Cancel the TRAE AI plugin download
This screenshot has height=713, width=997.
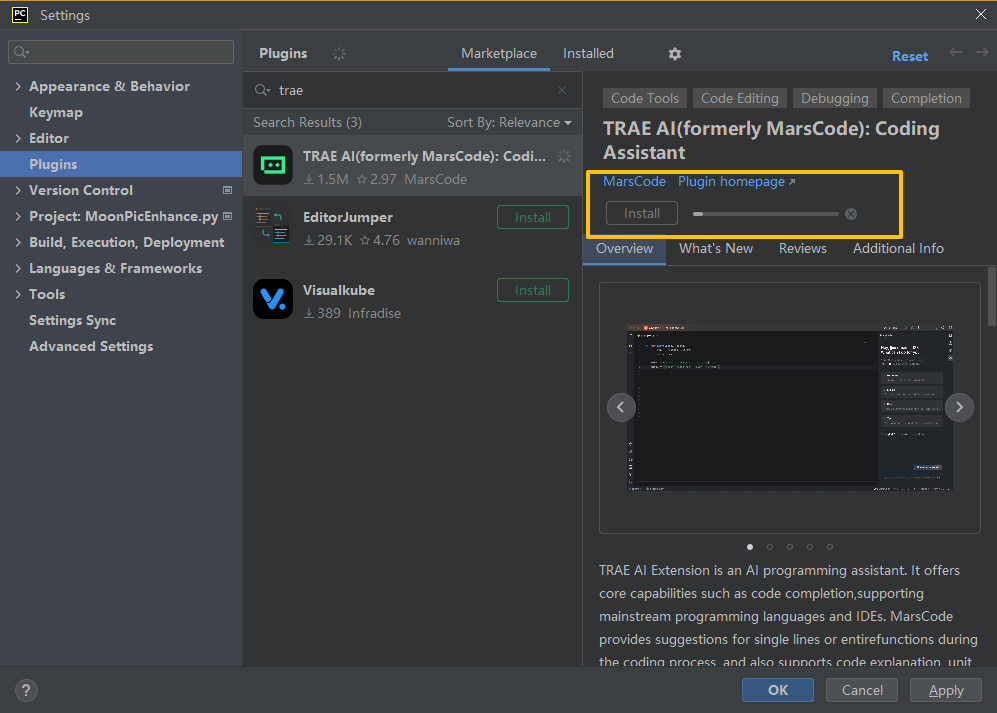pos(851,214)
